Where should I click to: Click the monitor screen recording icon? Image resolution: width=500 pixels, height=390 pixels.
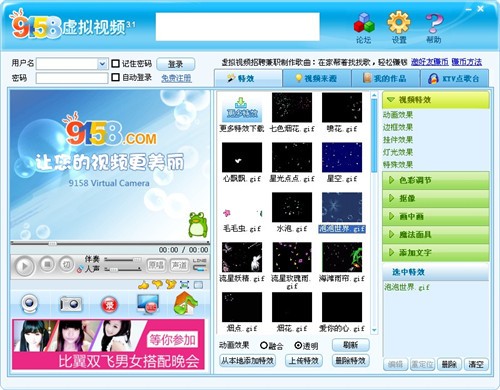pos(148,304)
